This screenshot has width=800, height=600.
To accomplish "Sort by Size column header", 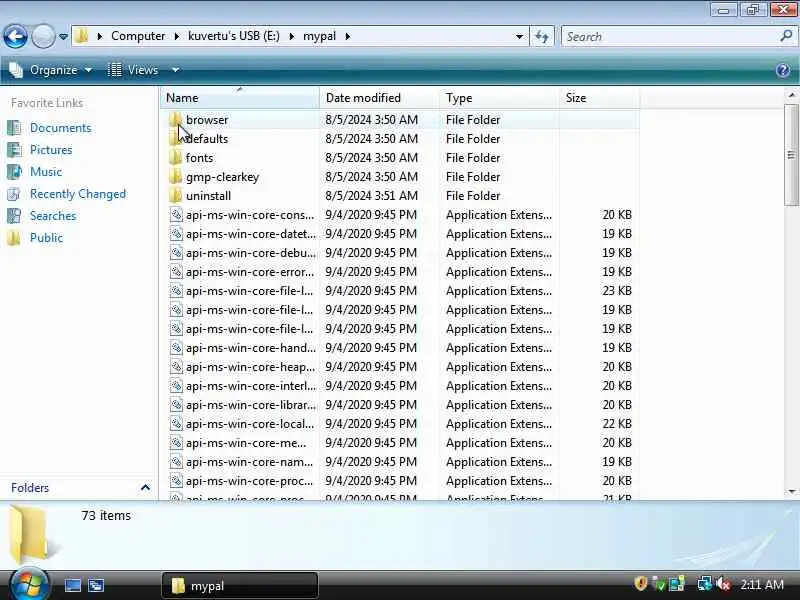I will pyautogui.click(x=599, y=97).
